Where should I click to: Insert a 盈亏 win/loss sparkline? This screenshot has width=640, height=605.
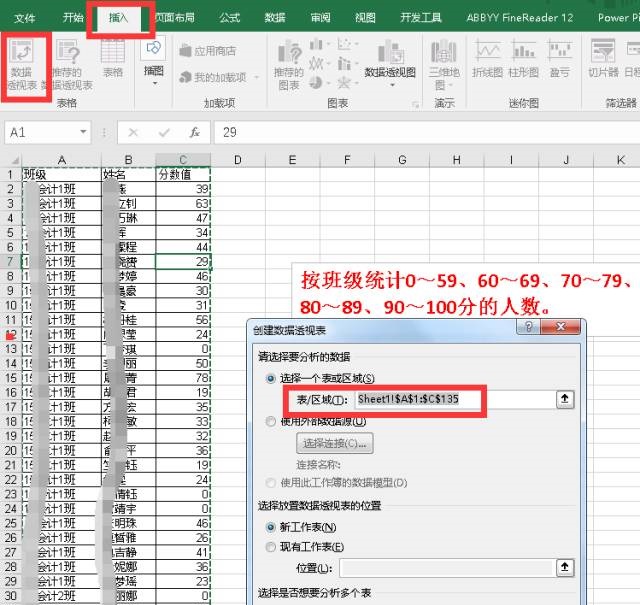click(560, 59)
